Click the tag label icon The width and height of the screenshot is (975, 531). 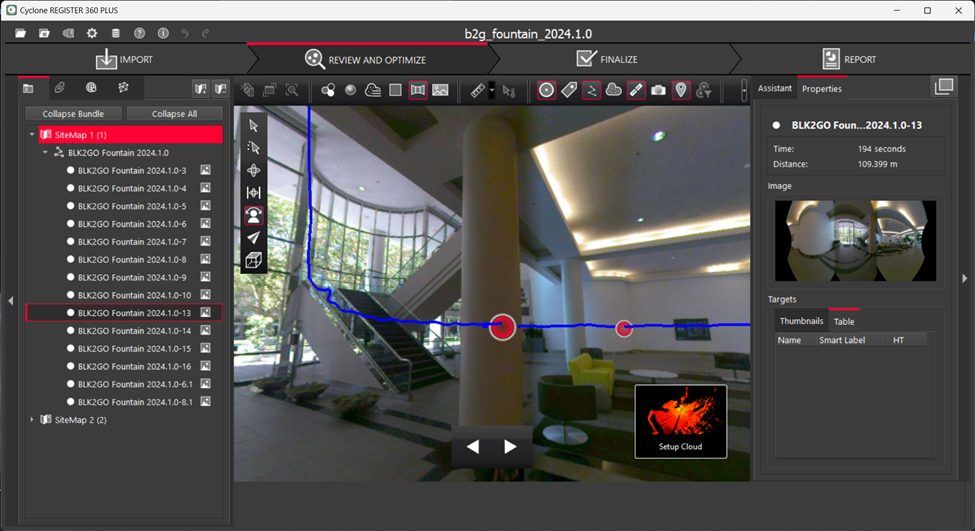[x=568, y=90]
